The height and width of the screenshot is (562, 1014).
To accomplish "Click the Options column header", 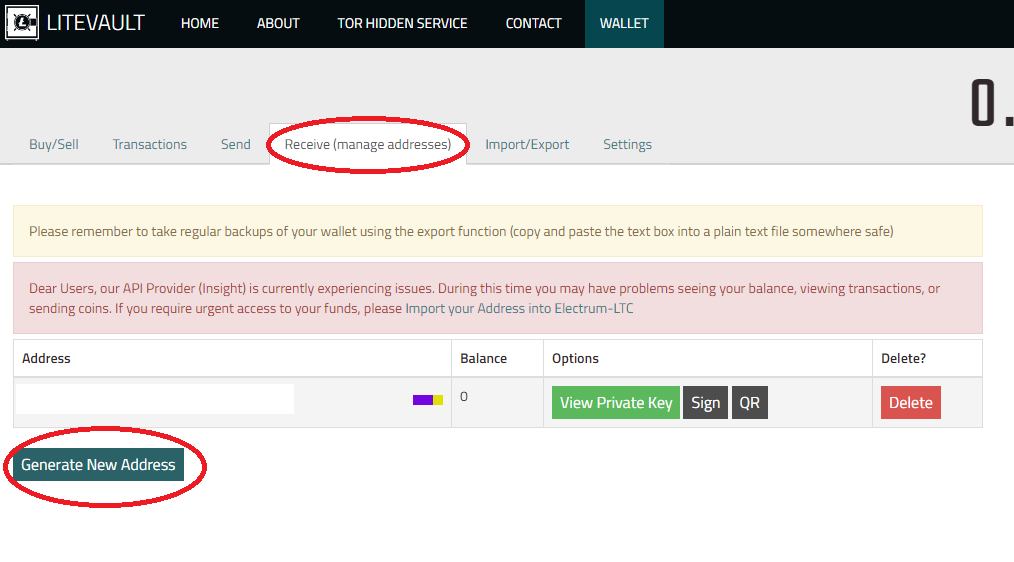I will [x=576, y=358].
